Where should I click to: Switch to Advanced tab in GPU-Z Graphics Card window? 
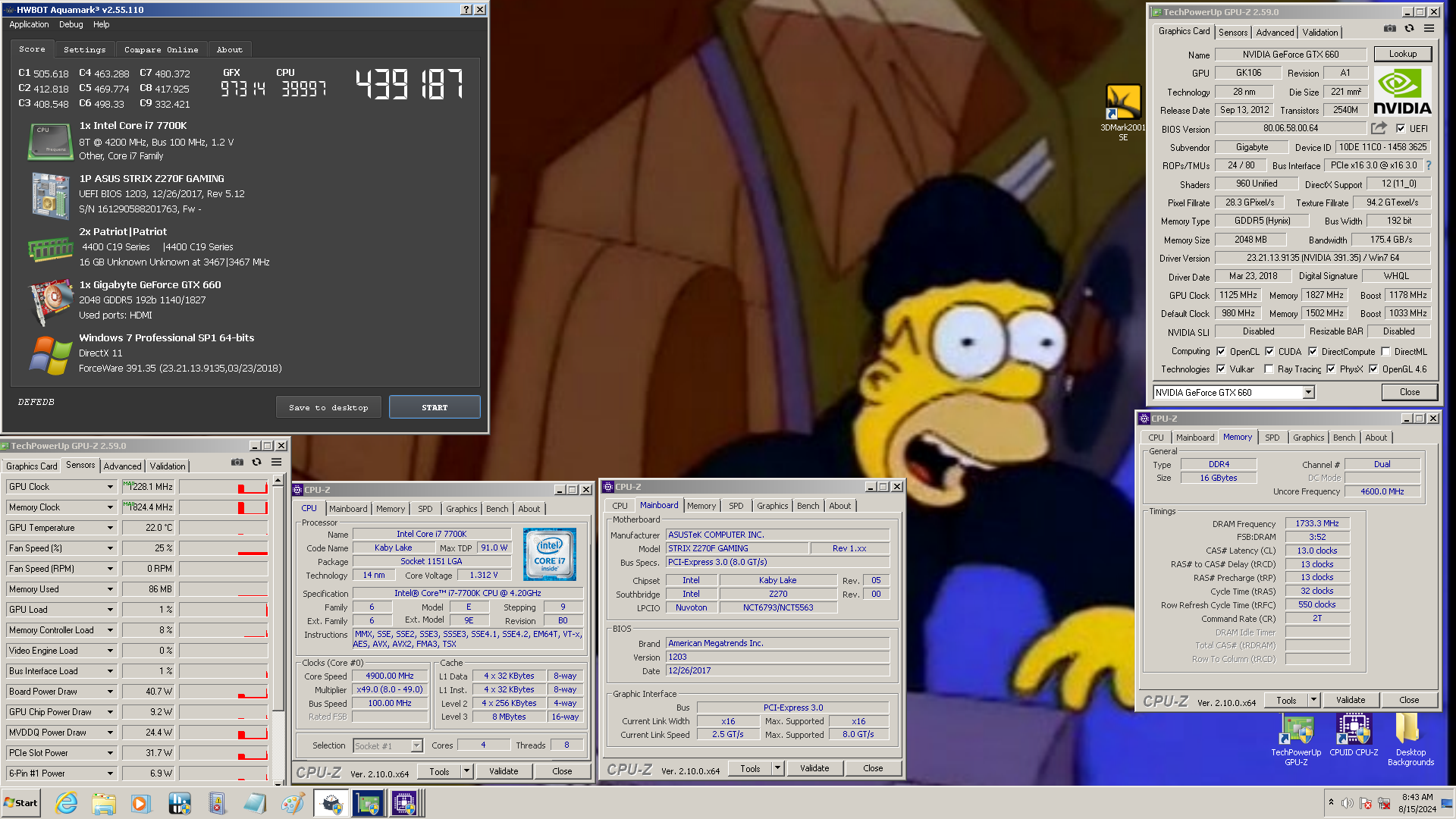(x=1275, y=33)
